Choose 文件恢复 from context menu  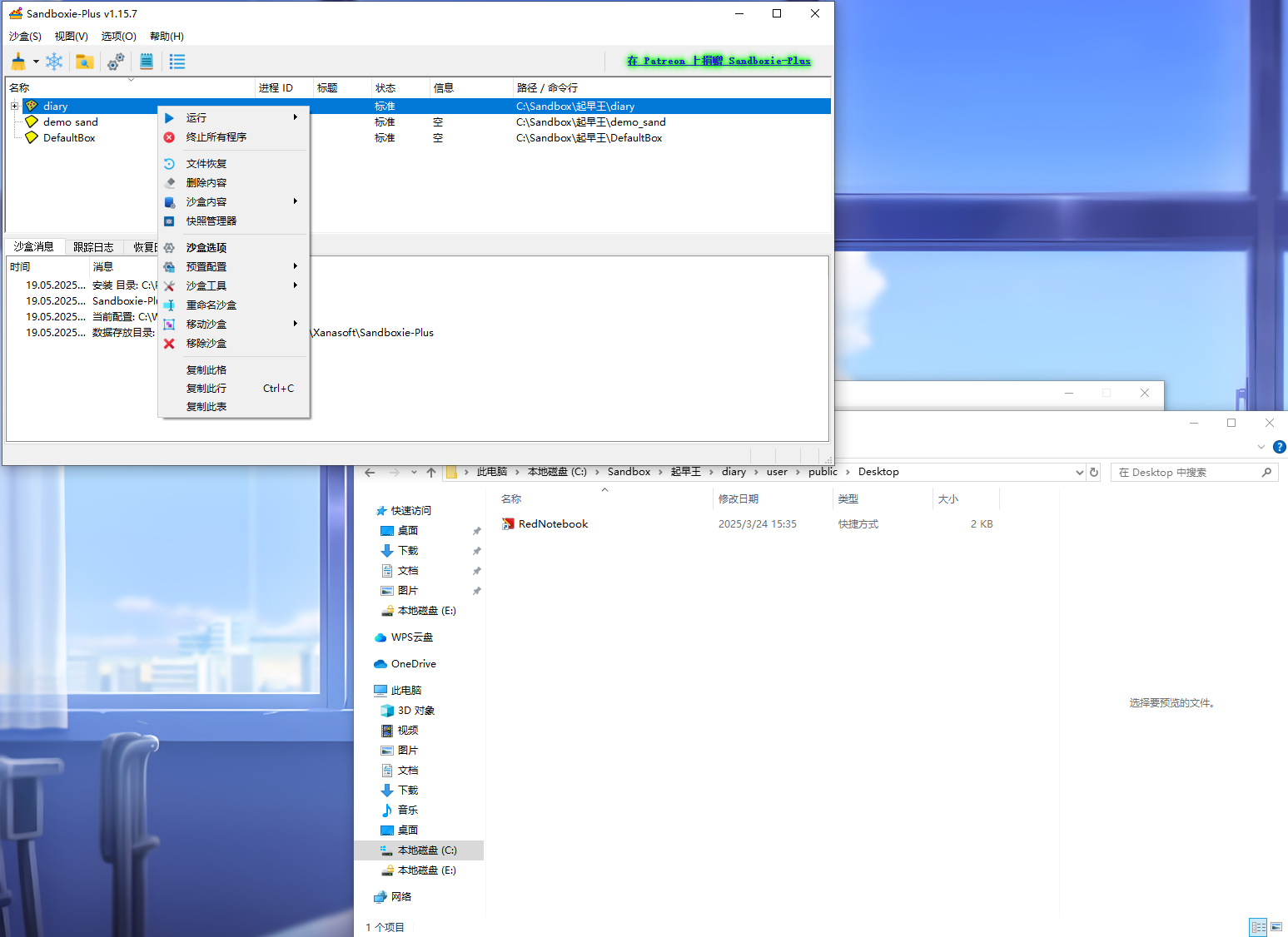coord(234,164)
